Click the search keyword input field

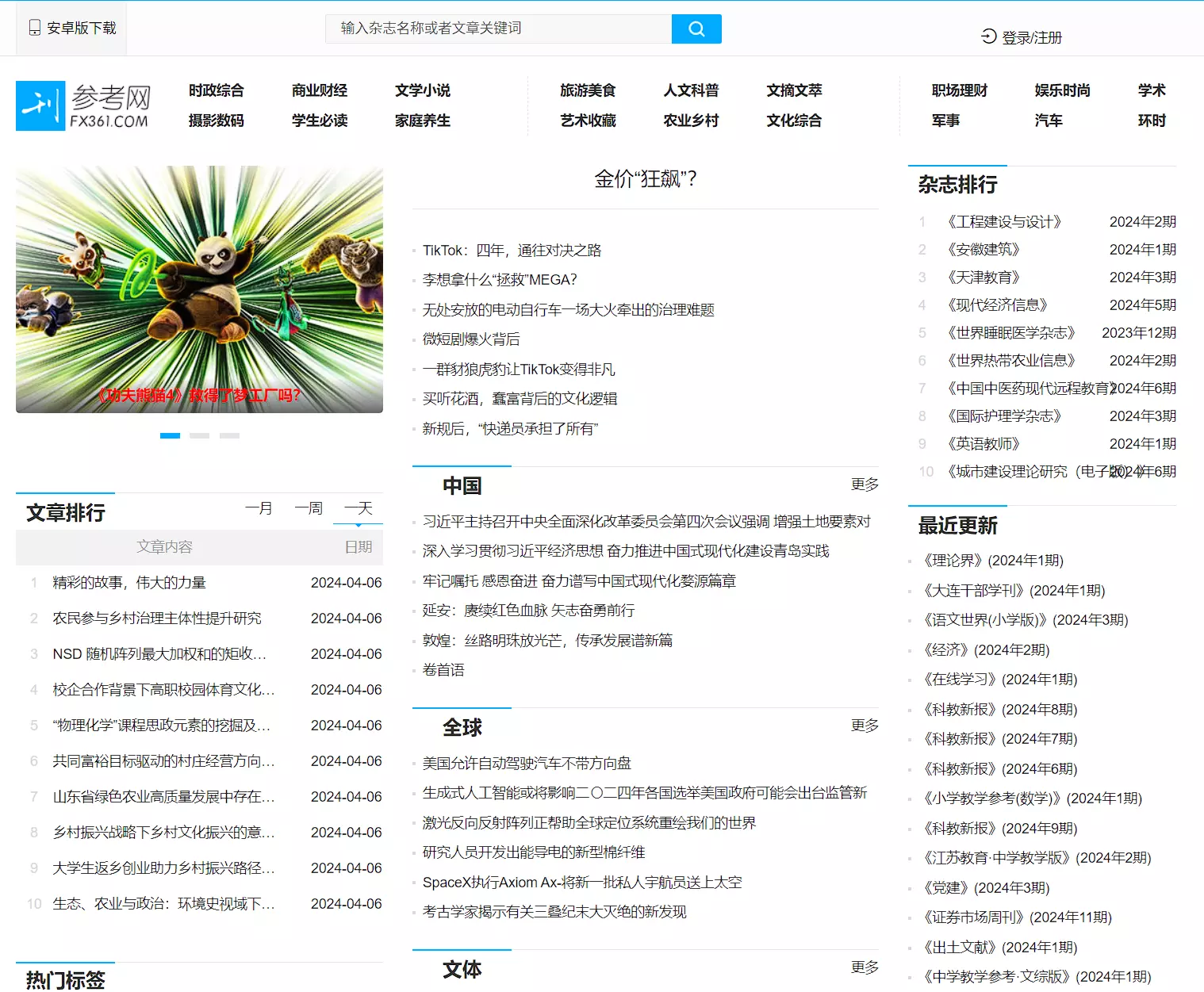tap(498, 29)
